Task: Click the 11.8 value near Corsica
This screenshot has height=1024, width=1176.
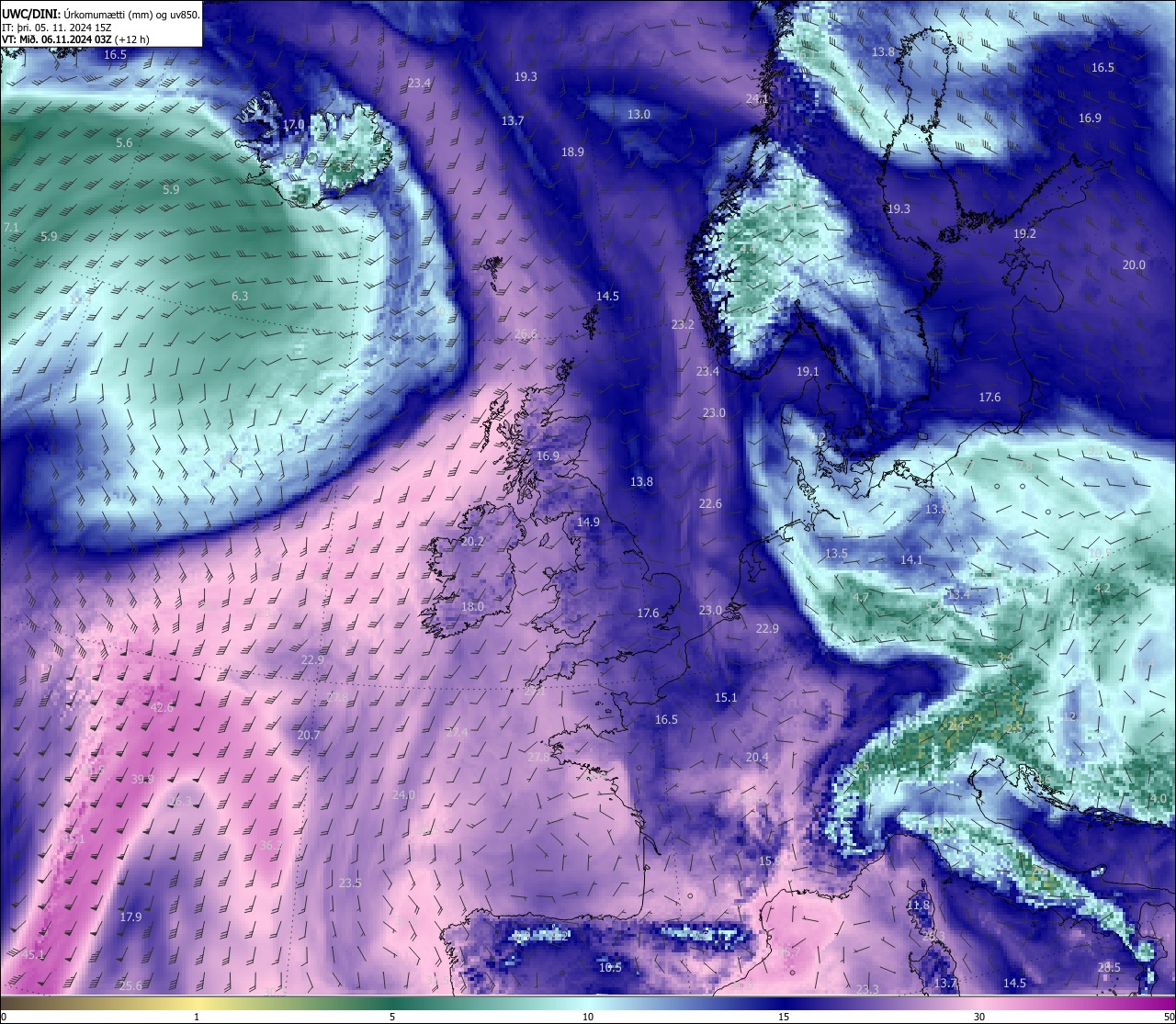Action: [918, 905]
